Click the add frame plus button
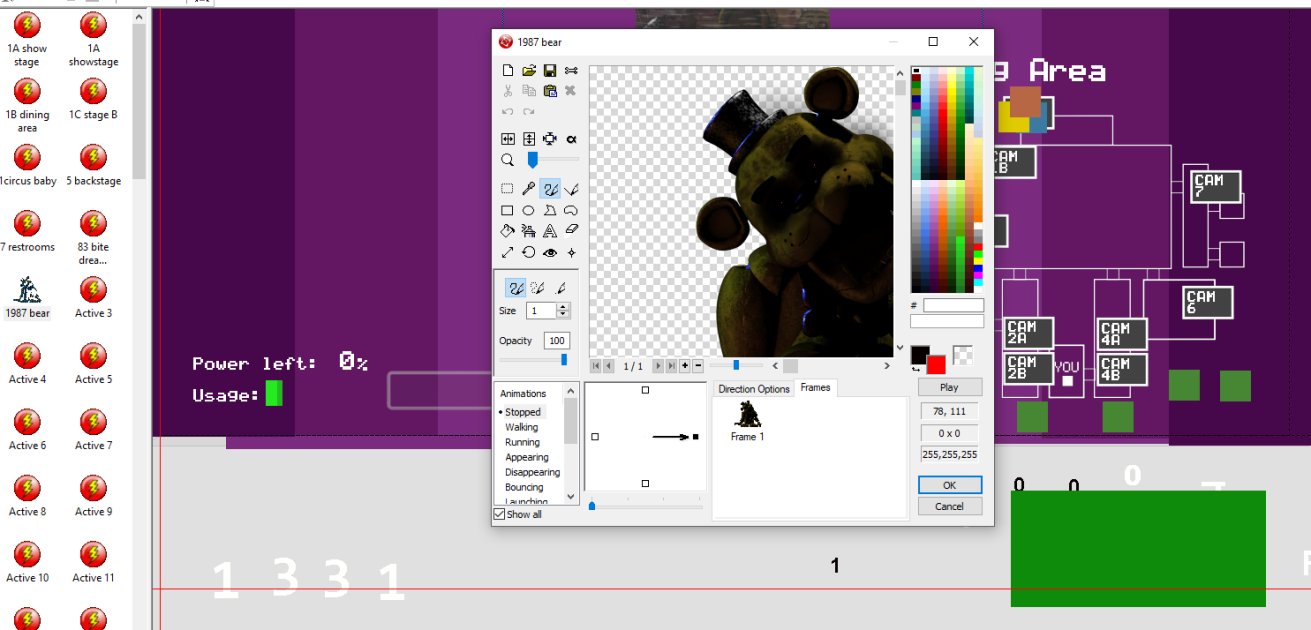Image resolution: width=1311 pixels, height=630 pixels. [685, 366]
